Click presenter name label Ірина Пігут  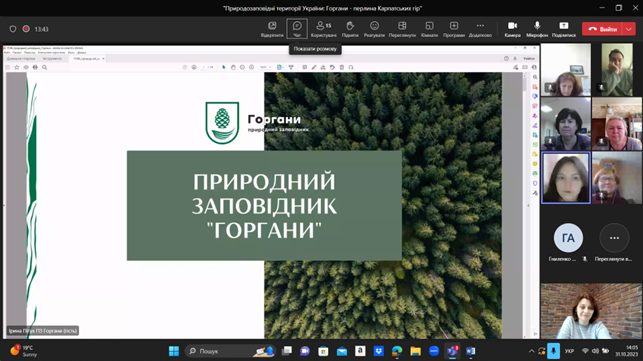tap(43, 331)
